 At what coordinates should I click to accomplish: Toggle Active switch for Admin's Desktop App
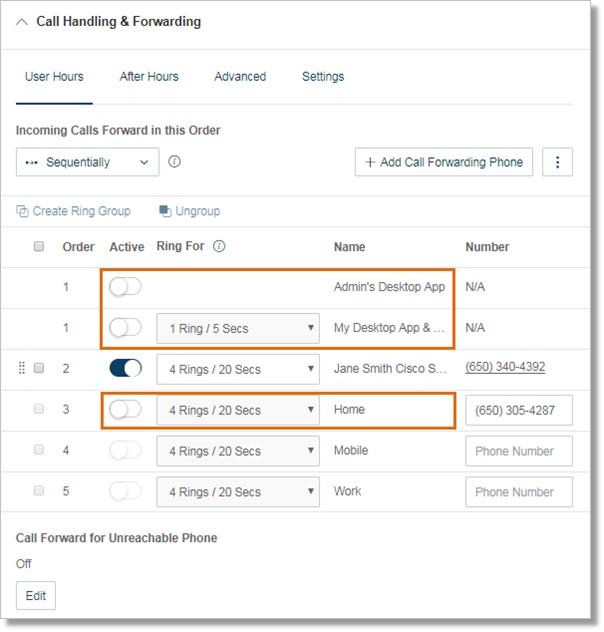[x=125, y=287]
